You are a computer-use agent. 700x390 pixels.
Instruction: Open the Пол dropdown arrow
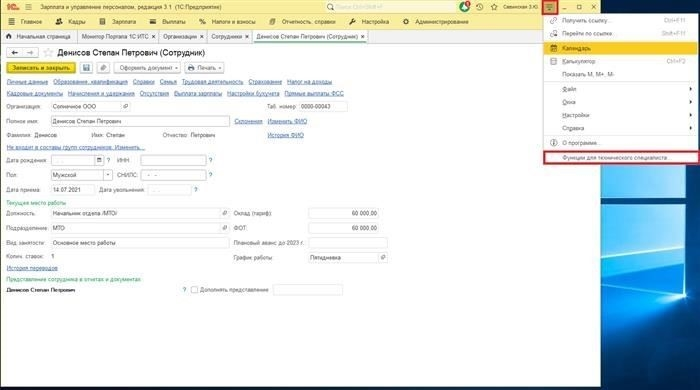coord(108,175)
